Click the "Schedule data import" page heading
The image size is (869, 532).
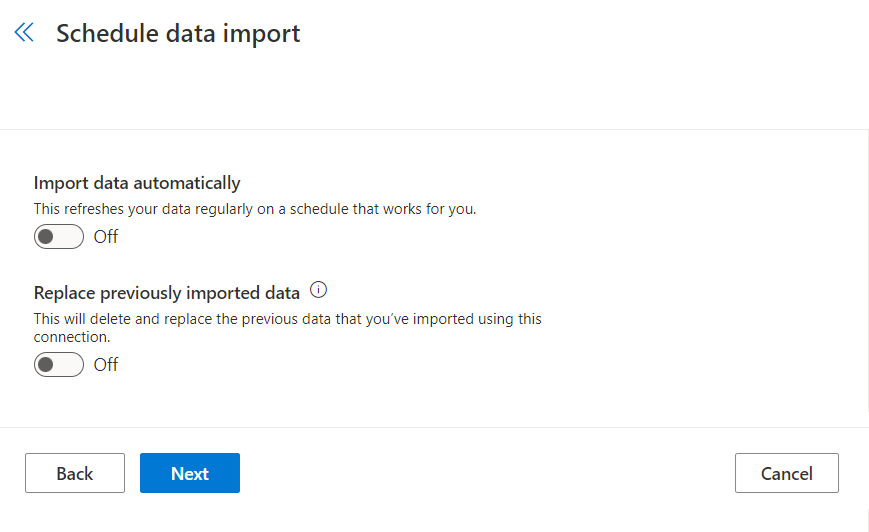point(178,33)
